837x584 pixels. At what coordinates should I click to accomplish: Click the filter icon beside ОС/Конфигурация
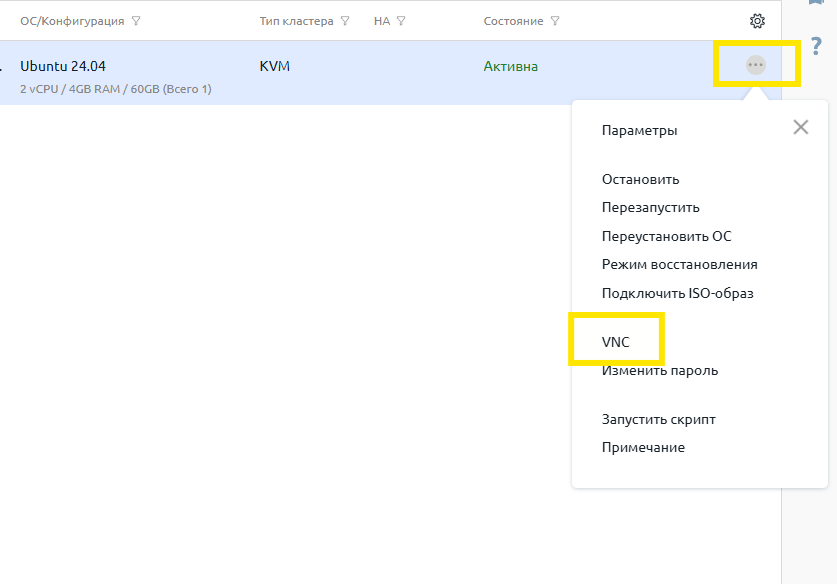pyautogui.click(x=136, y=21)
